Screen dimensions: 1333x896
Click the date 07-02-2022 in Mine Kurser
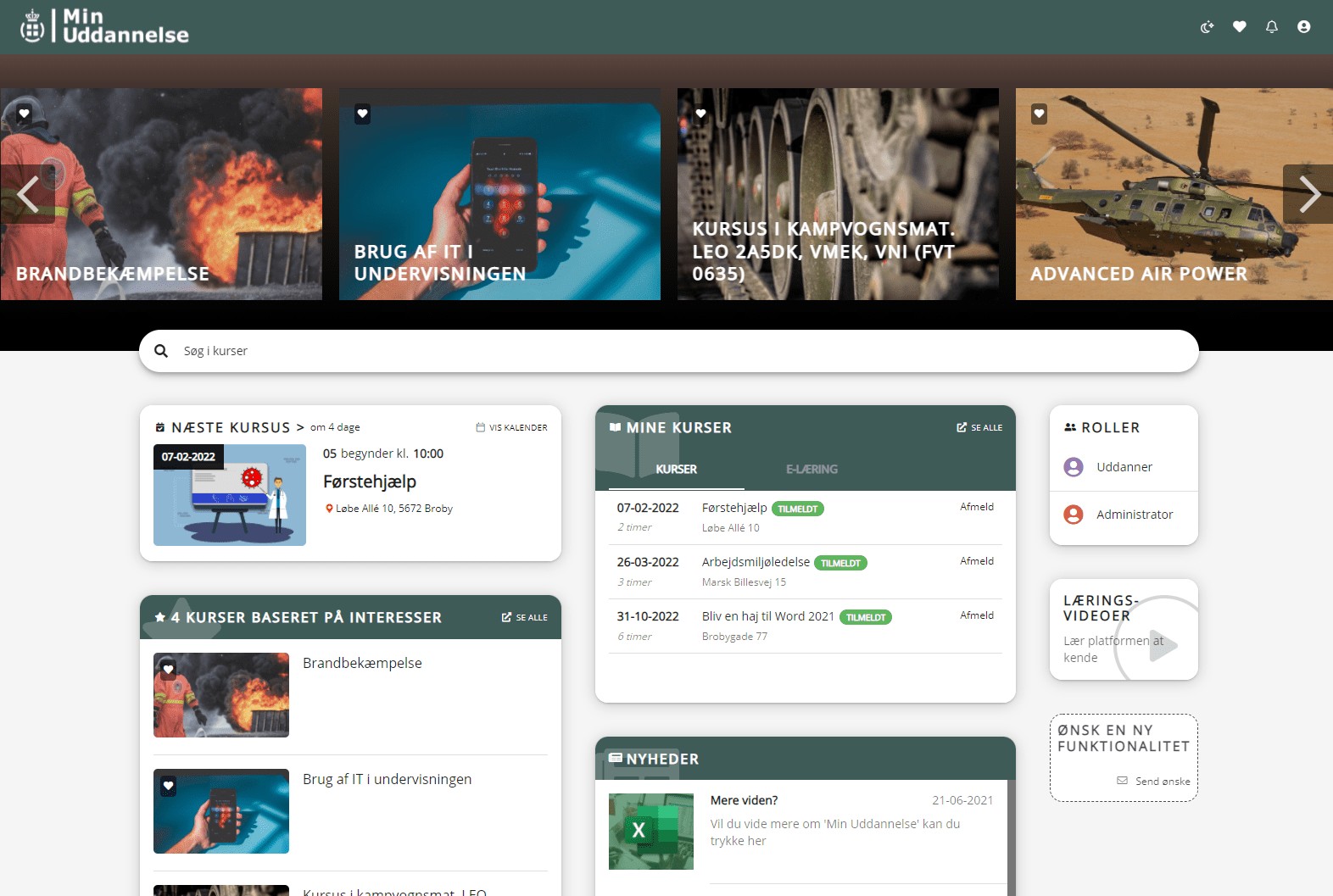click(648, 508)
